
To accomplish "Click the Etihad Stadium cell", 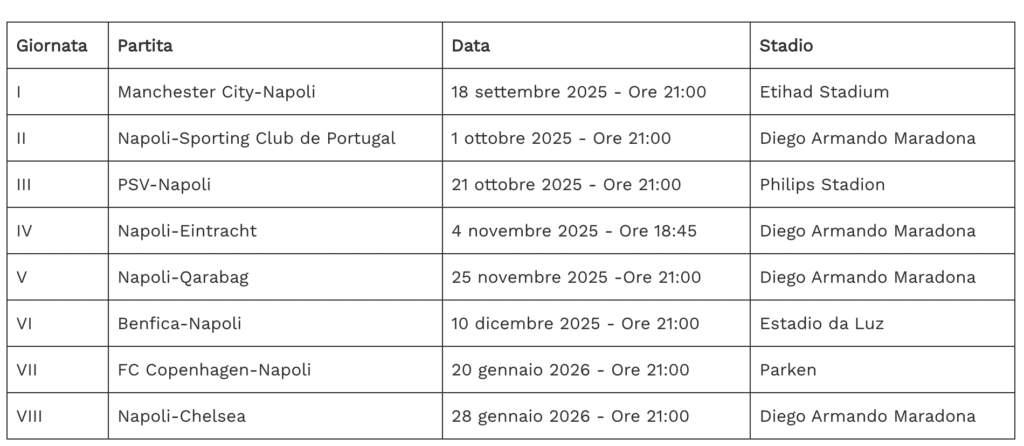I will pos(824,92).
